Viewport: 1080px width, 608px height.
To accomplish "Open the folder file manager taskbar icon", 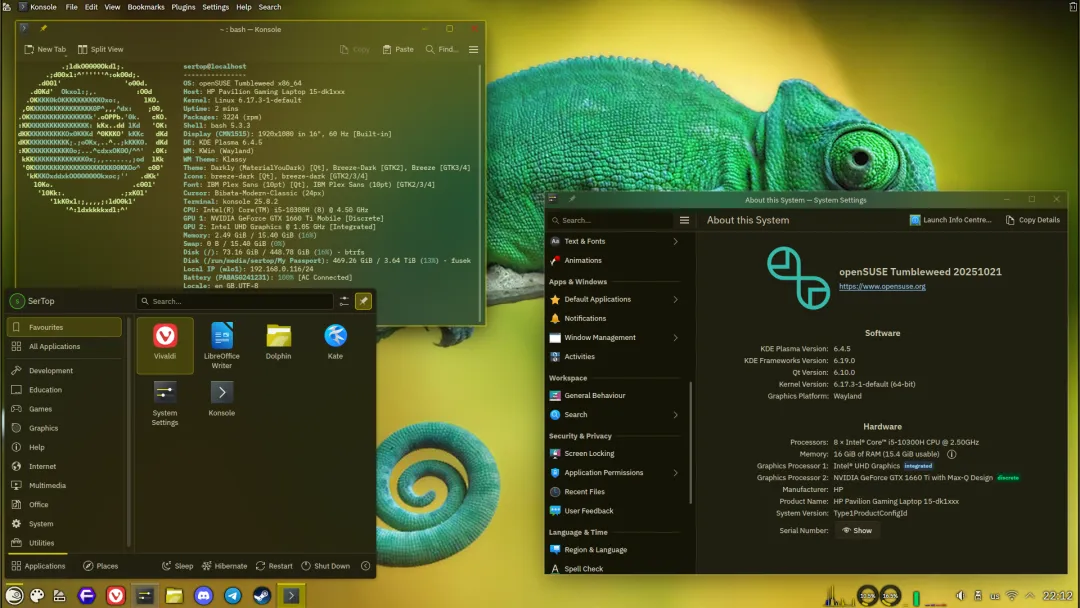I will coord(174,595).
